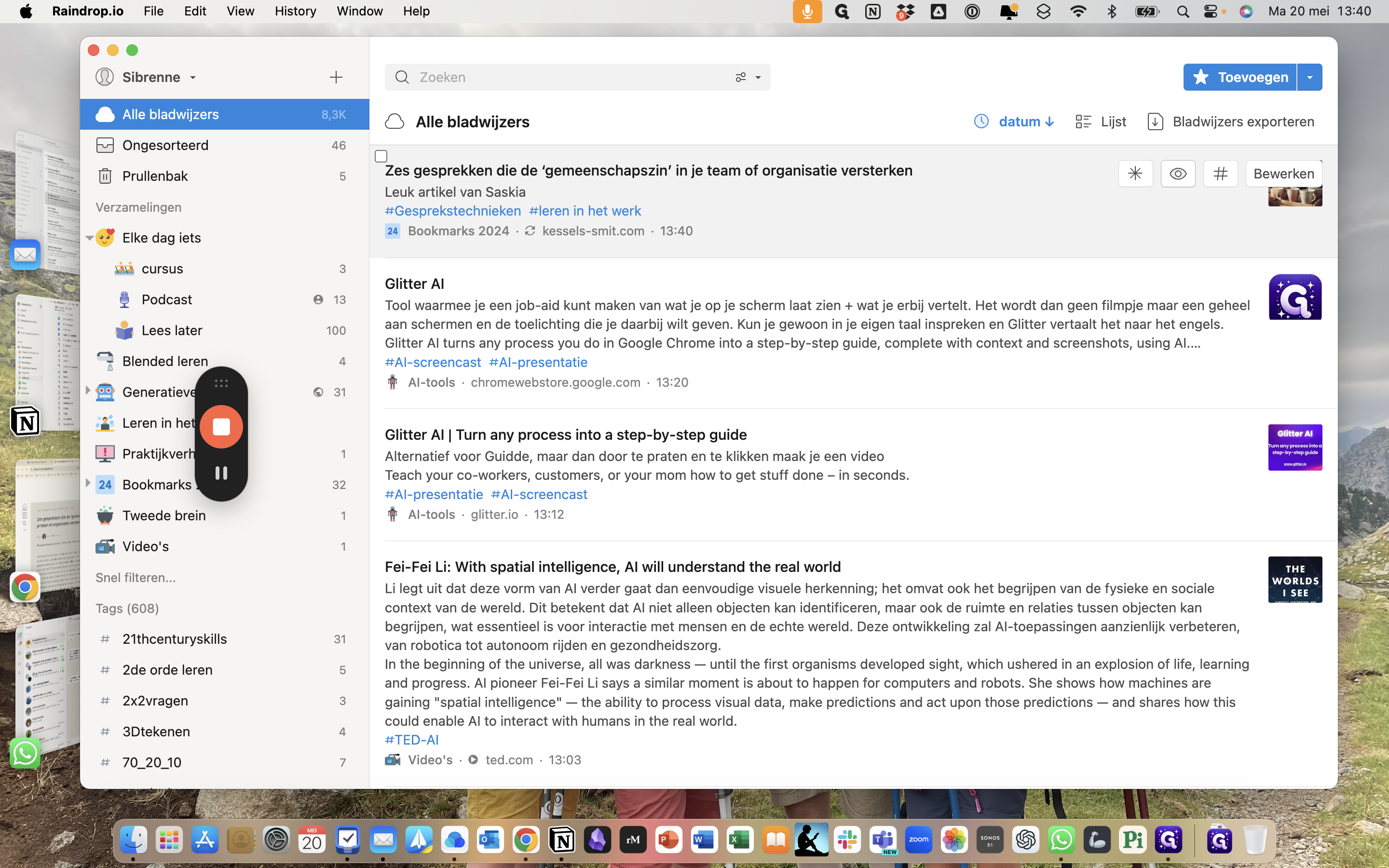Change view mode via Lijst
1389x868 pixels.
coord(1100,122)
